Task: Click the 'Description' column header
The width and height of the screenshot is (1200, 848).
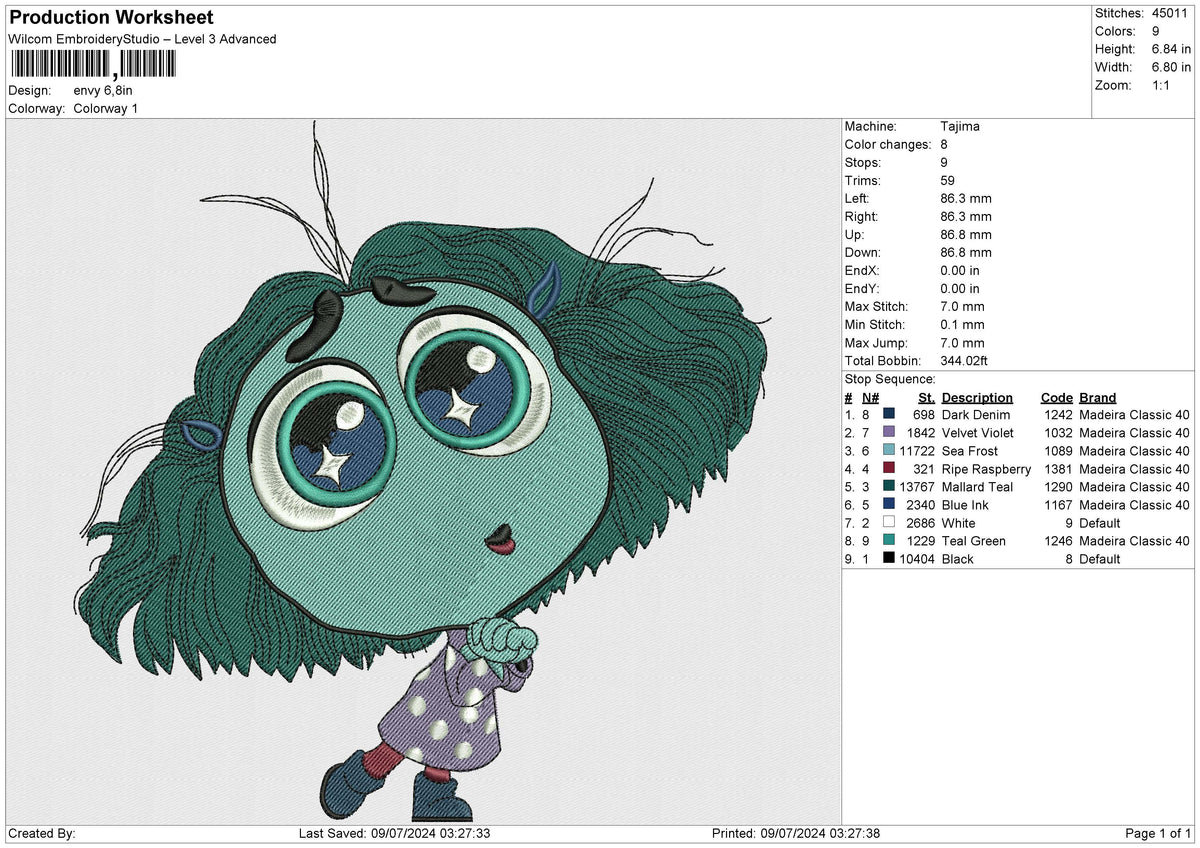Action: pyautogui.click(x=977, y=397)
